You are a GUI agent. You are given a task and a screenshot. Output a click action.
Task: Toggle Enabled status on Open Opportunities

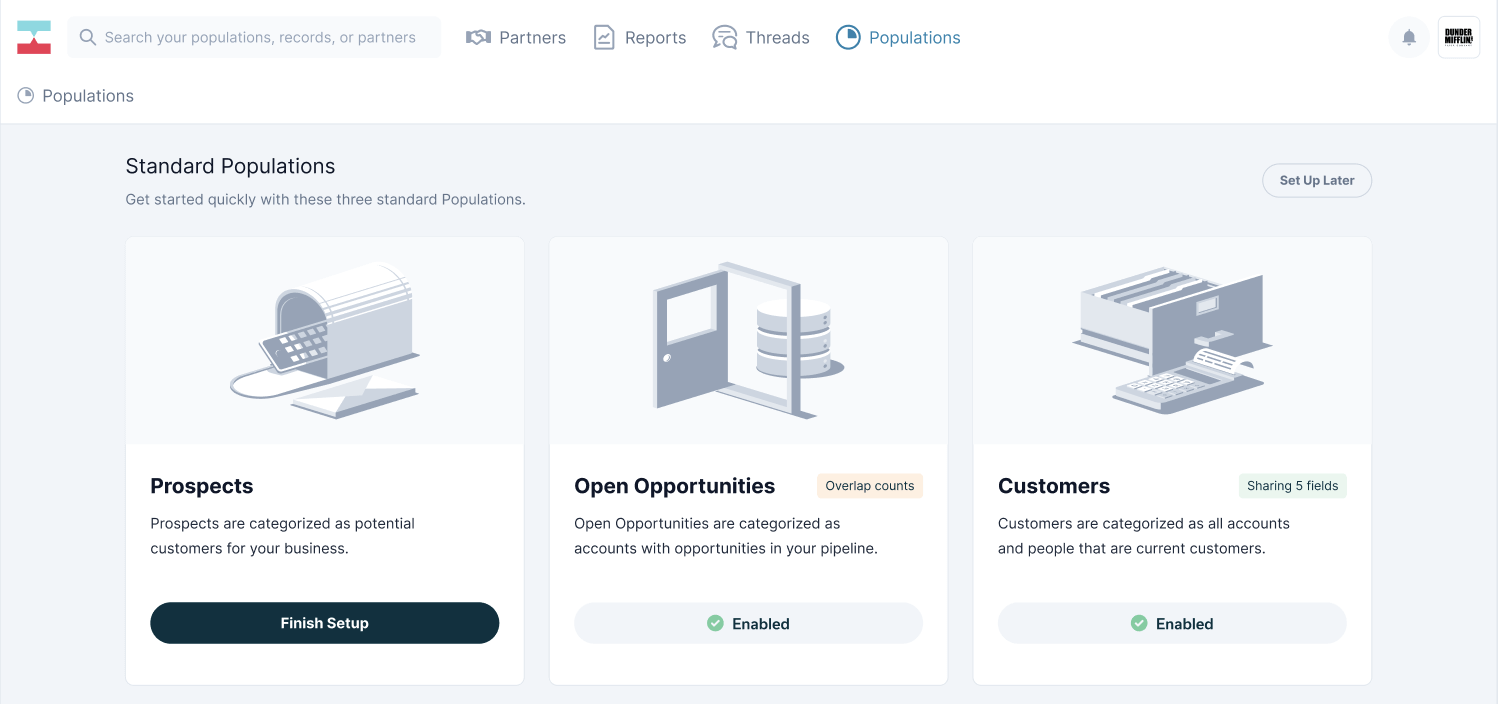(748, 623)
